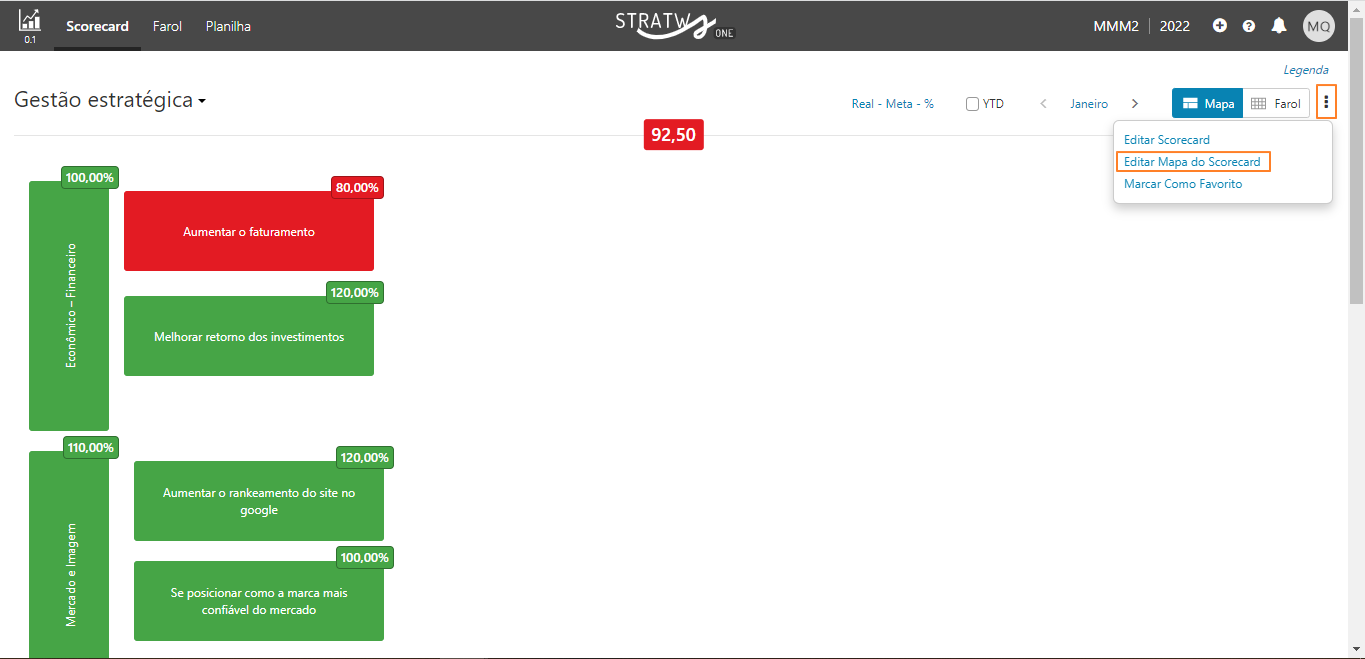Open Aumentar o rankeamento do site card

point(259,501)
